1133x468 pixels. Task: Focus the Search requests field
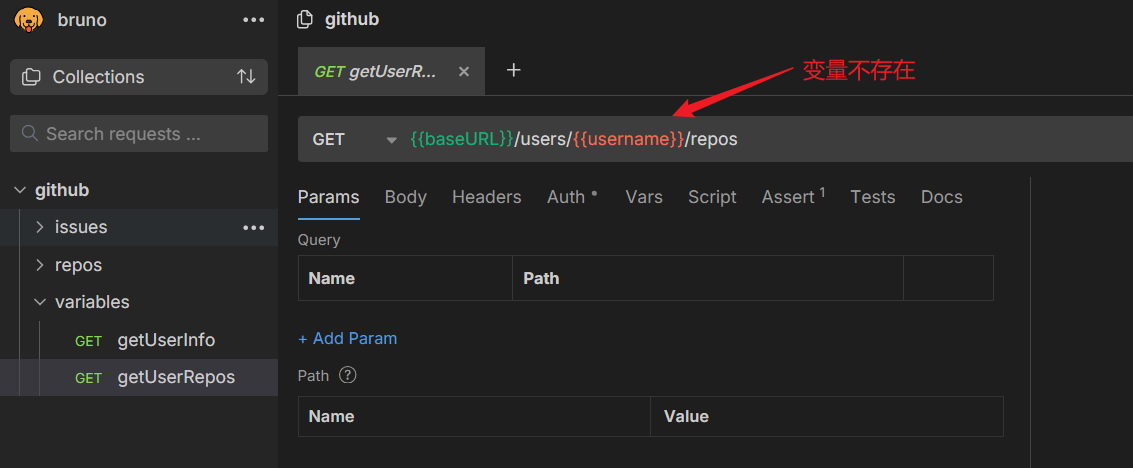[x=139, y=134]
